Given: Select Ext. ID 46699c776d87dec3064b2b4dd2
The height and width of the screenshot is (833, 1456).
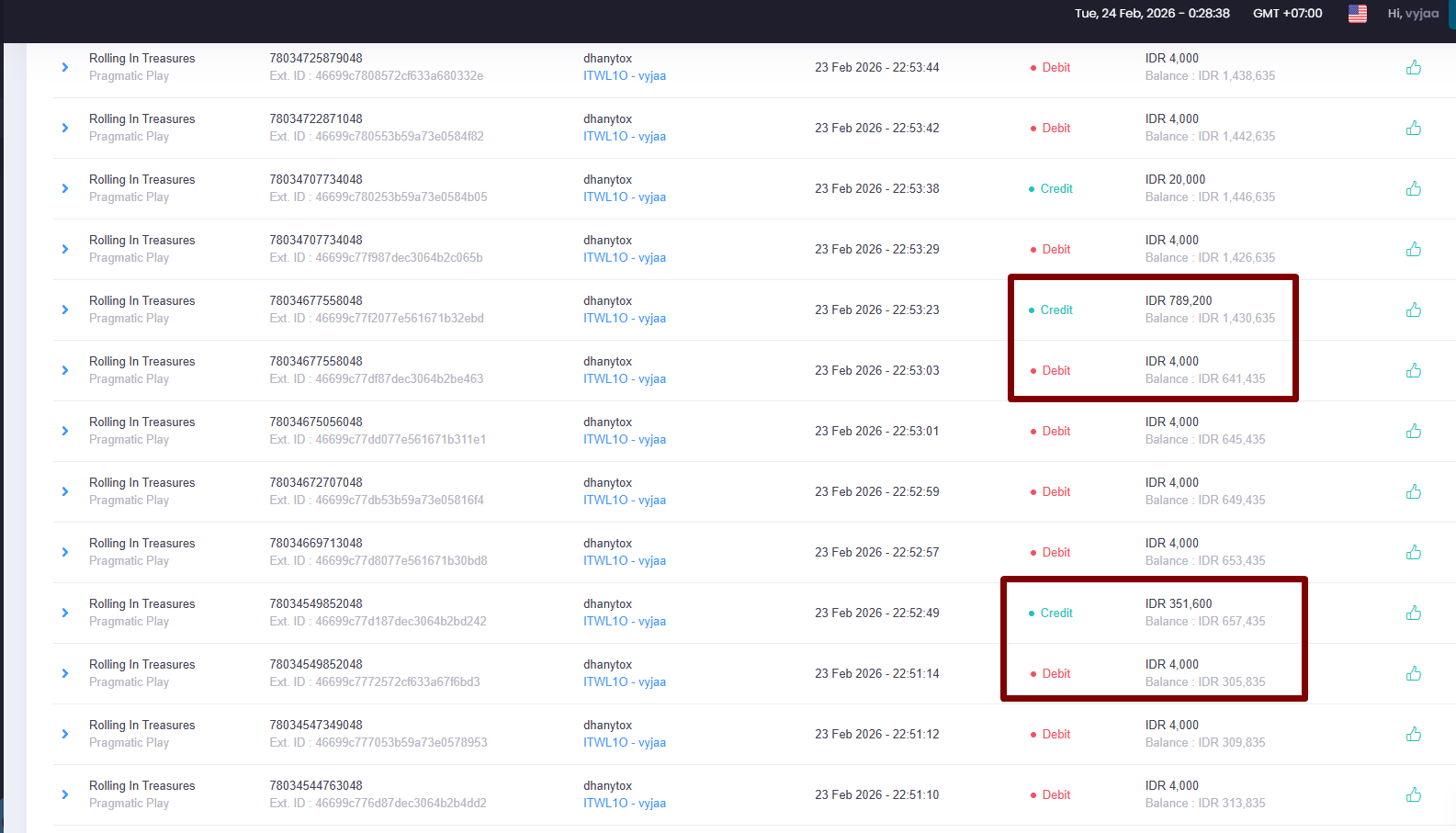Looking at the screenshot, I should (378, 804).
